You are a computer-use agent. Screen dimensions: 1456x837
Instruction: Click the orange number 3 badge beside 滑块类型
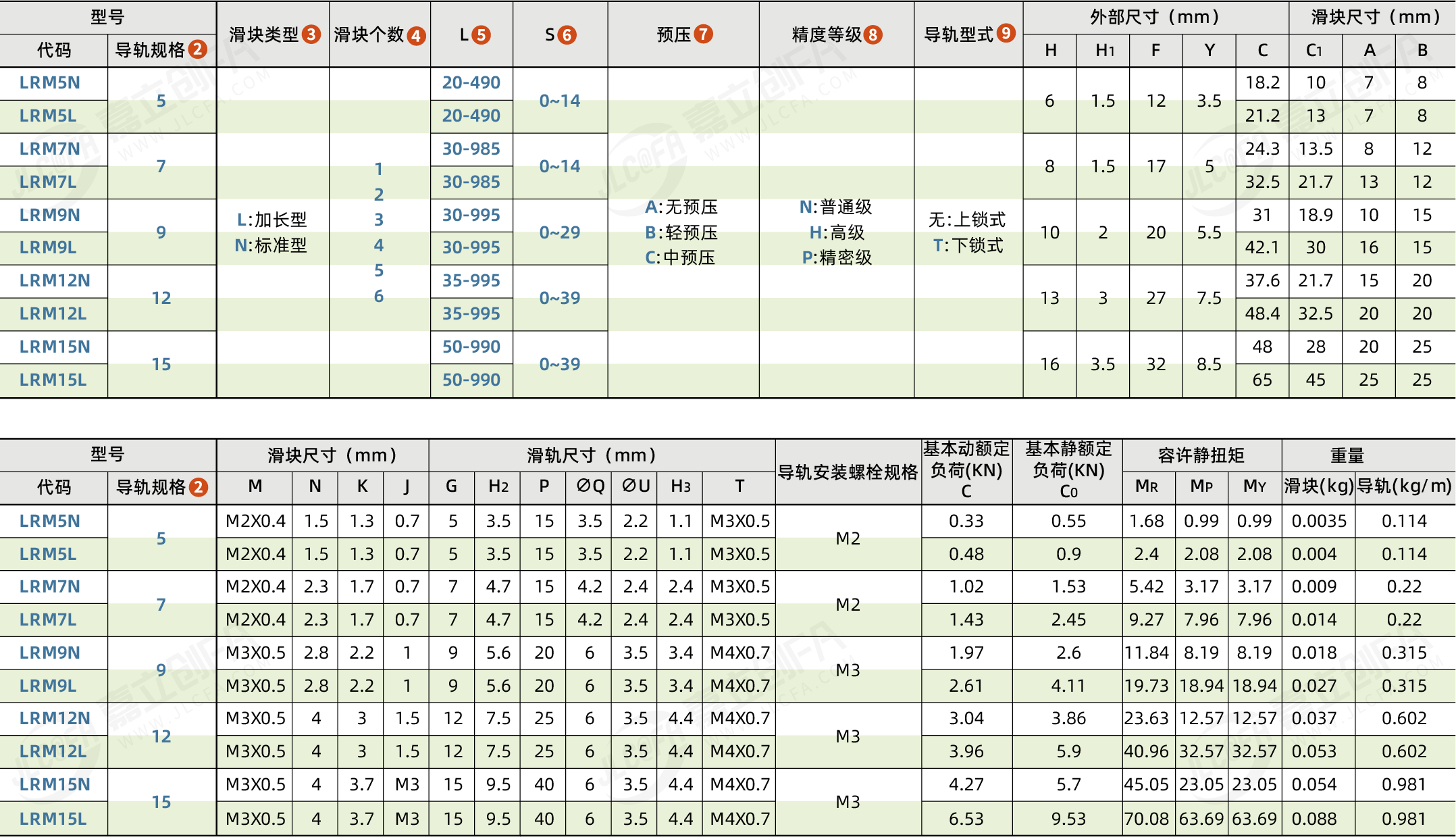click(311, 34)
